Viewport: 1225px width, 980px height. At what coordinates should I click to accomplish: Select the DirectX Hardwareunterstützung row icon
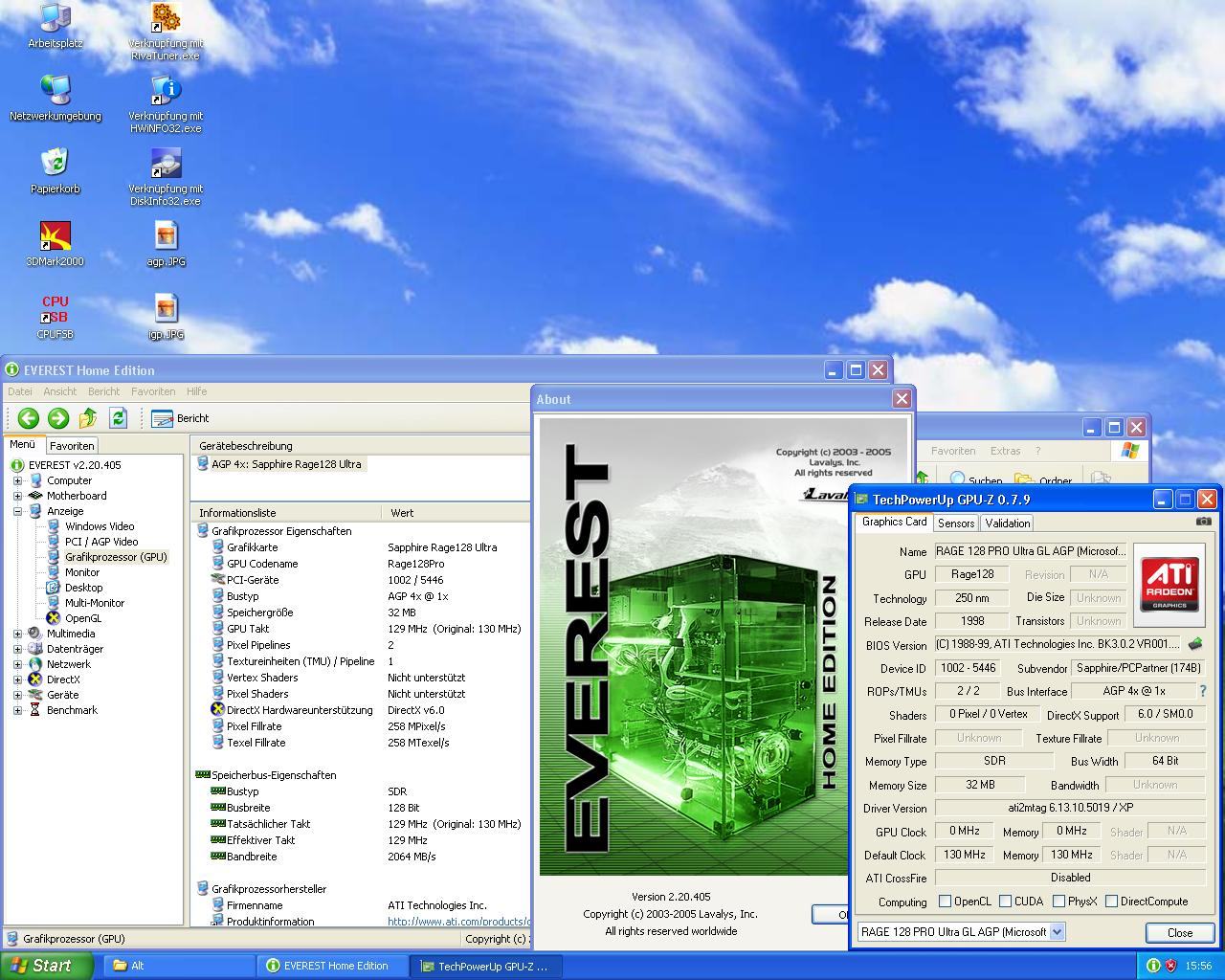217,710
